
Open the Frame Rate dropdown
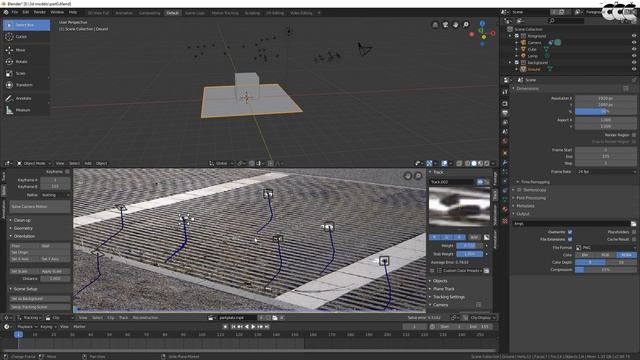click(x=606, y=172)
